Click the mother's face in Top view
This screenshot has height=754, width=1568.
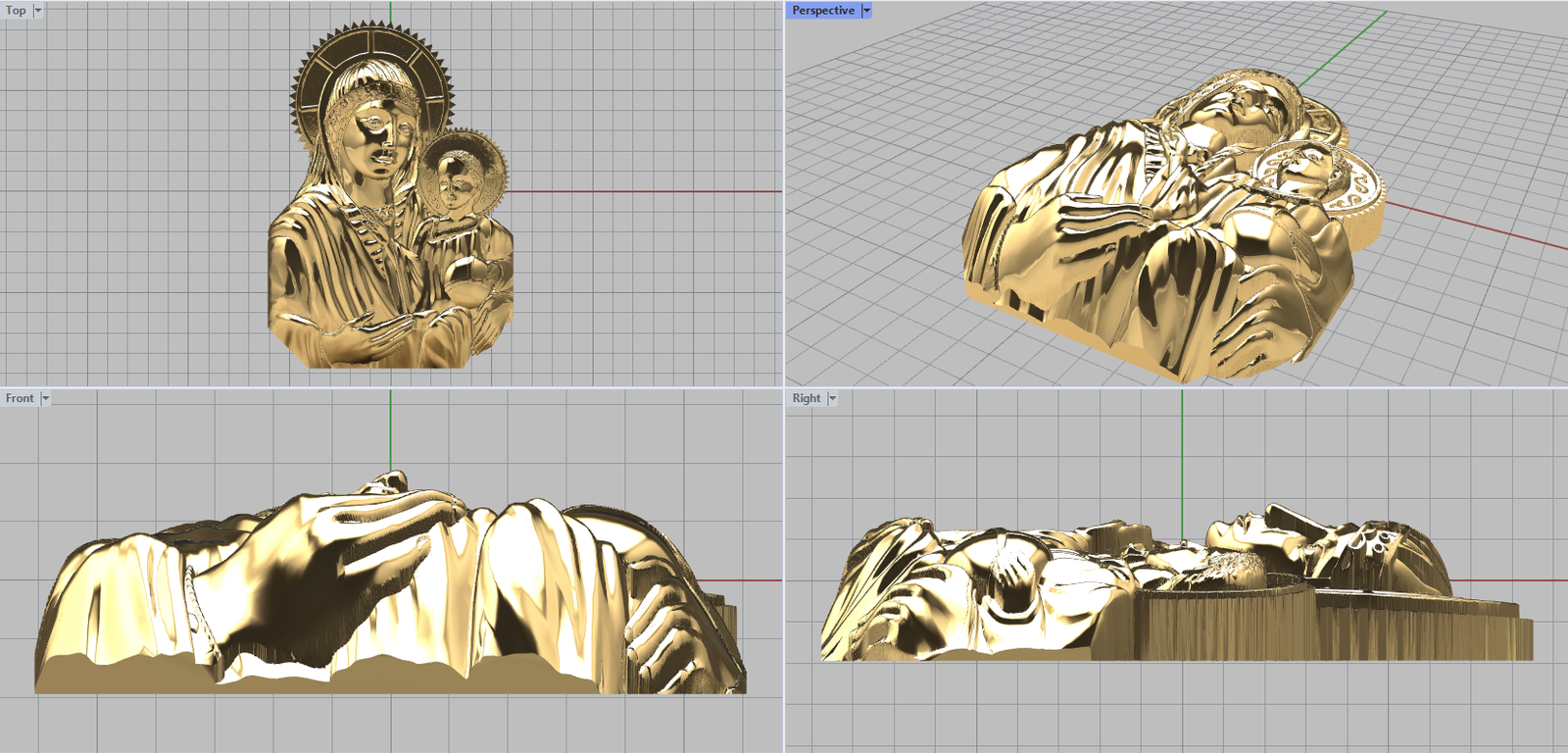(380, 137)
